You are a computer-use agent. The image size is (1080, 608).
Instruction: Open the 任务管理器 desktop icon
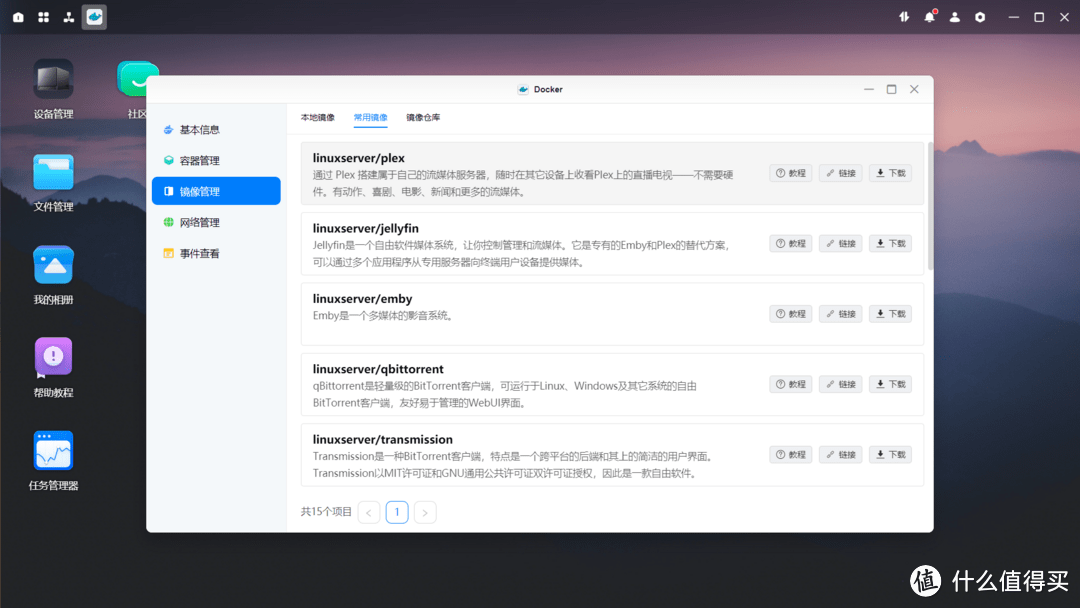coord(53,461)
